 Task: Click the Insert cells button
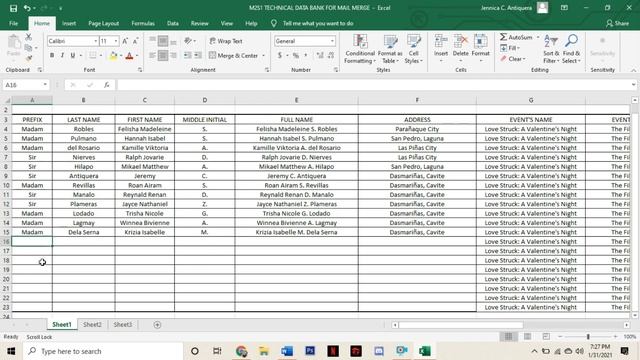tap(441, 49)
